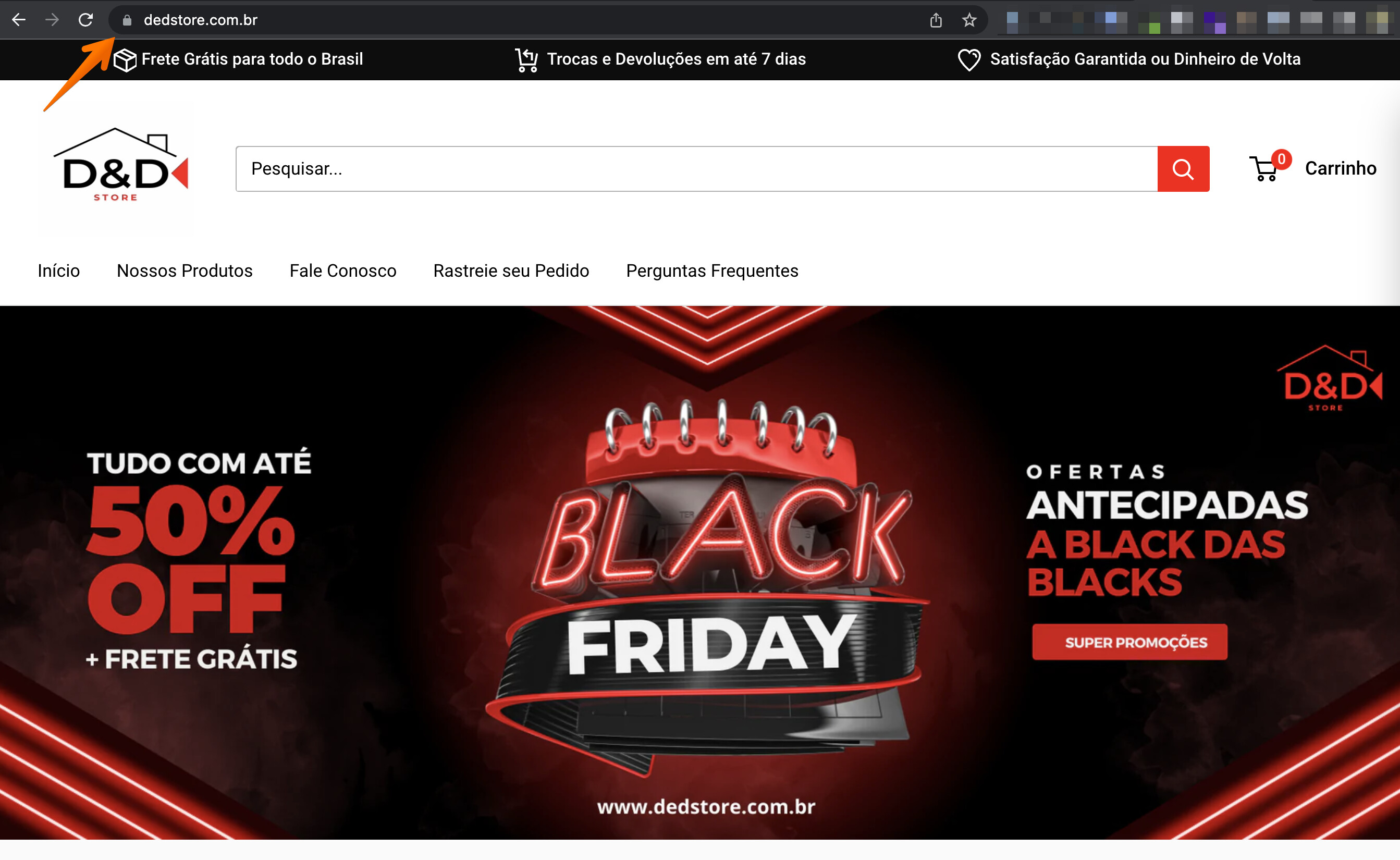The width and height of the screenshot is (1400, 860).
Task: Click the browser forward arrow
Action: tap(52, 20)
